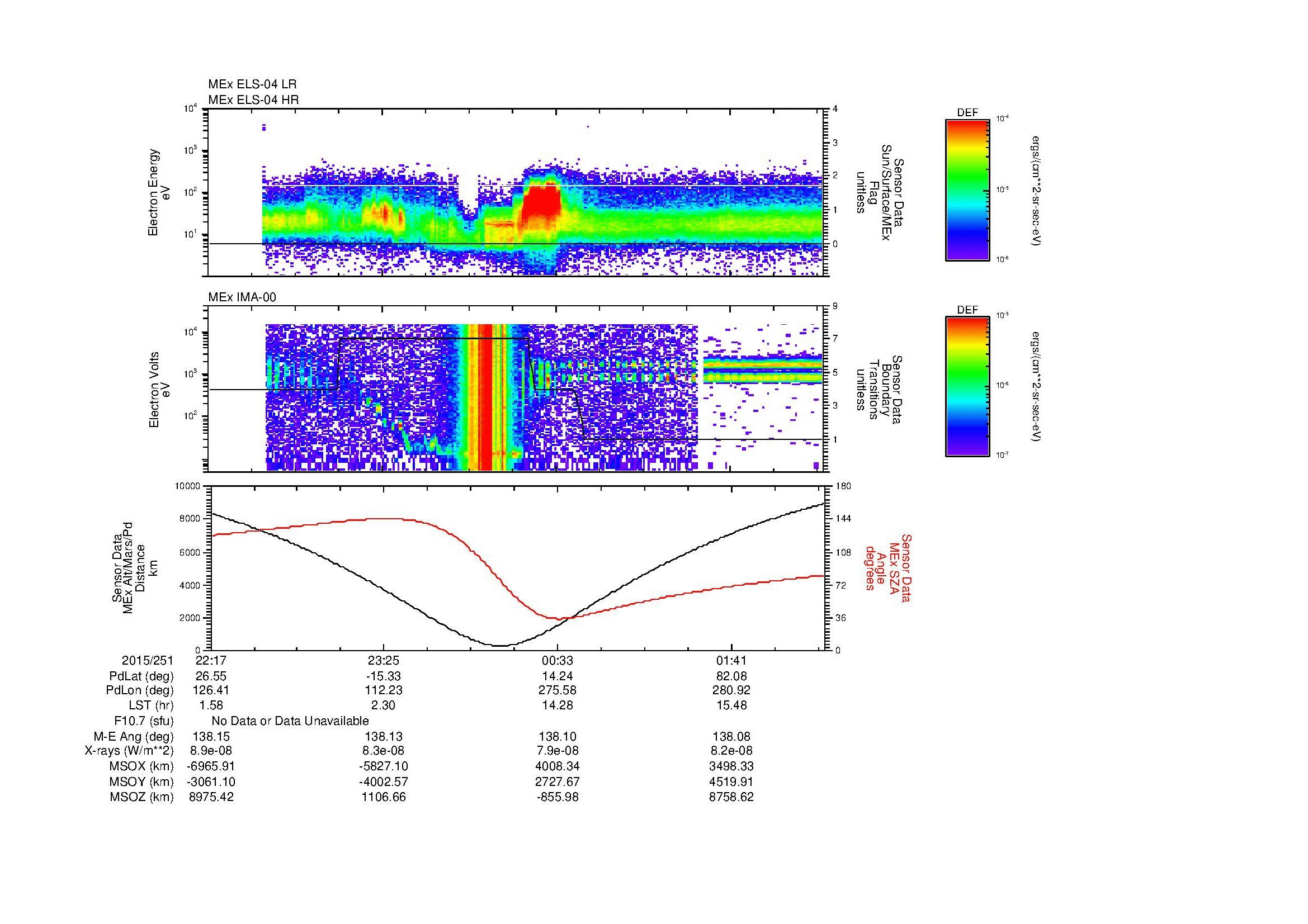1308x924 pixels.
Task: Click the 10000 tick on the altitude axis
Action: point(187,486)
